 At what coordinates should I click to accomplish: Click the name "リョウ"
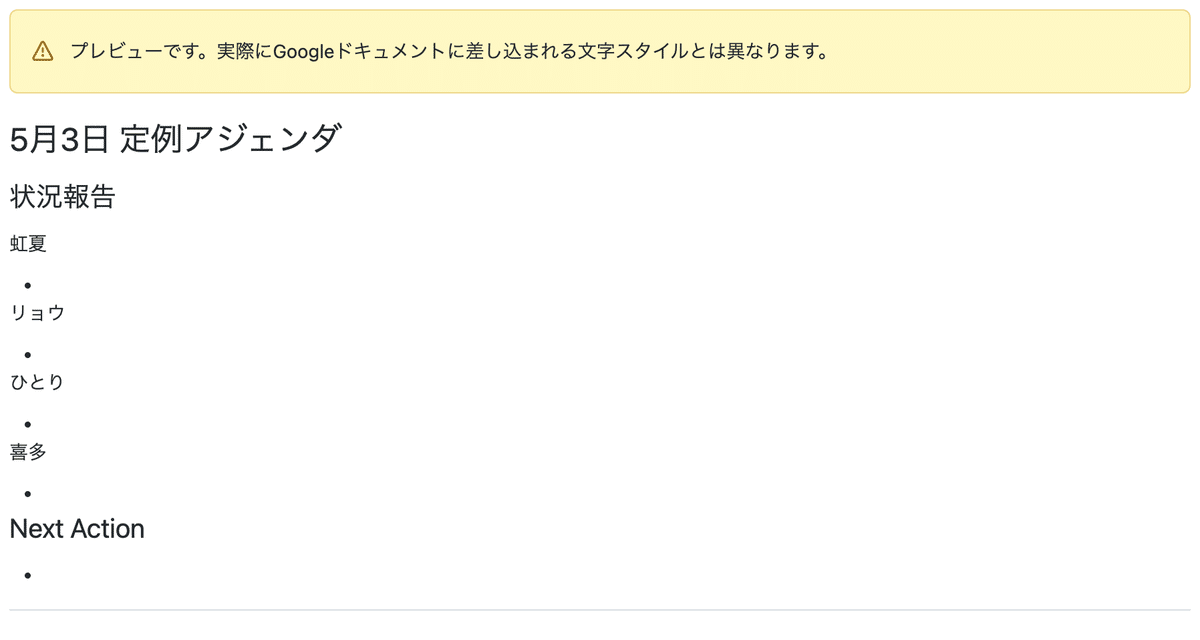[37, 313]
